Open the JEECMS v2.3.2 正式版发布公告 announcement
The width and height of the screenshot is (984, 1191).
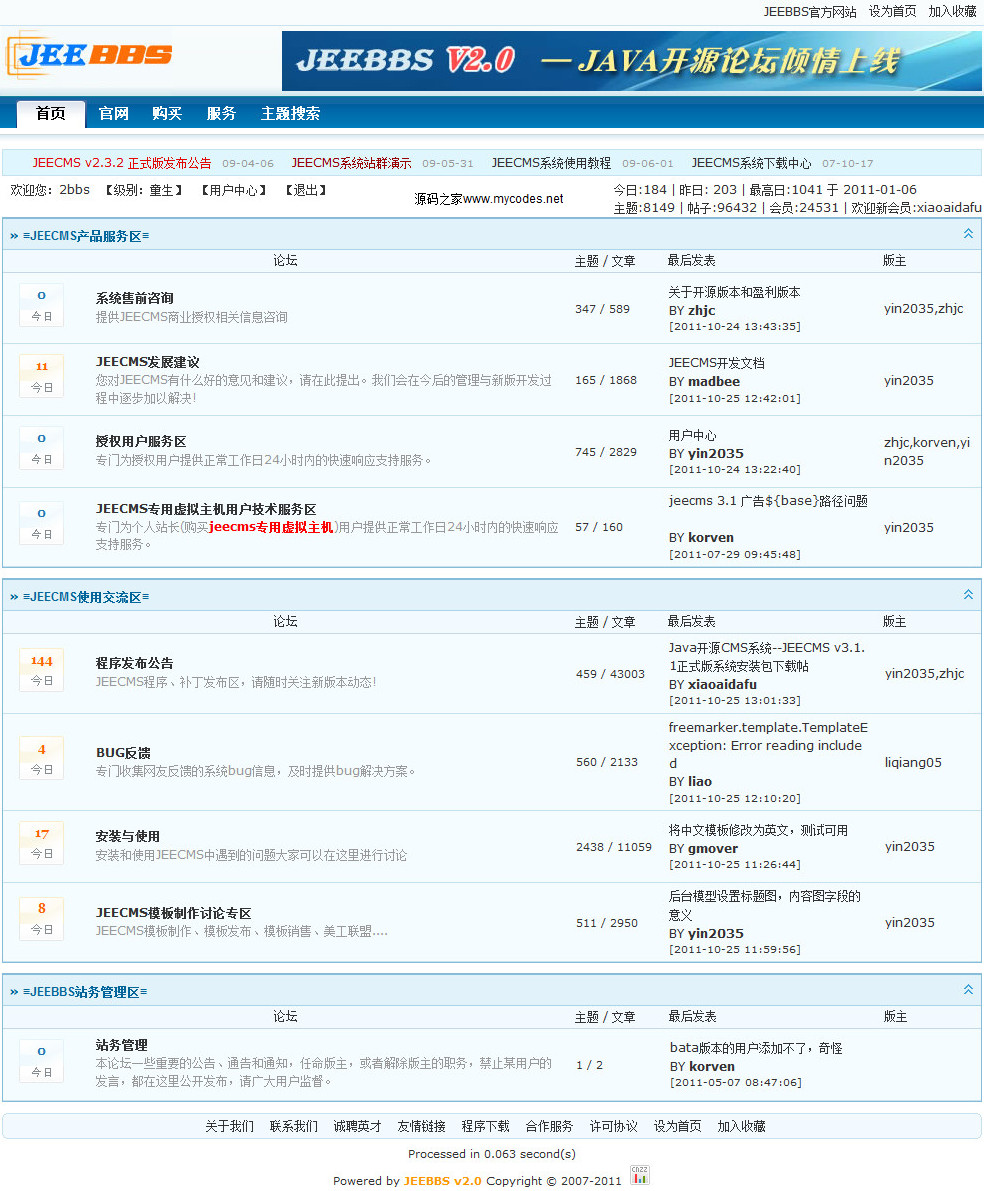click(x=122, y=163)
